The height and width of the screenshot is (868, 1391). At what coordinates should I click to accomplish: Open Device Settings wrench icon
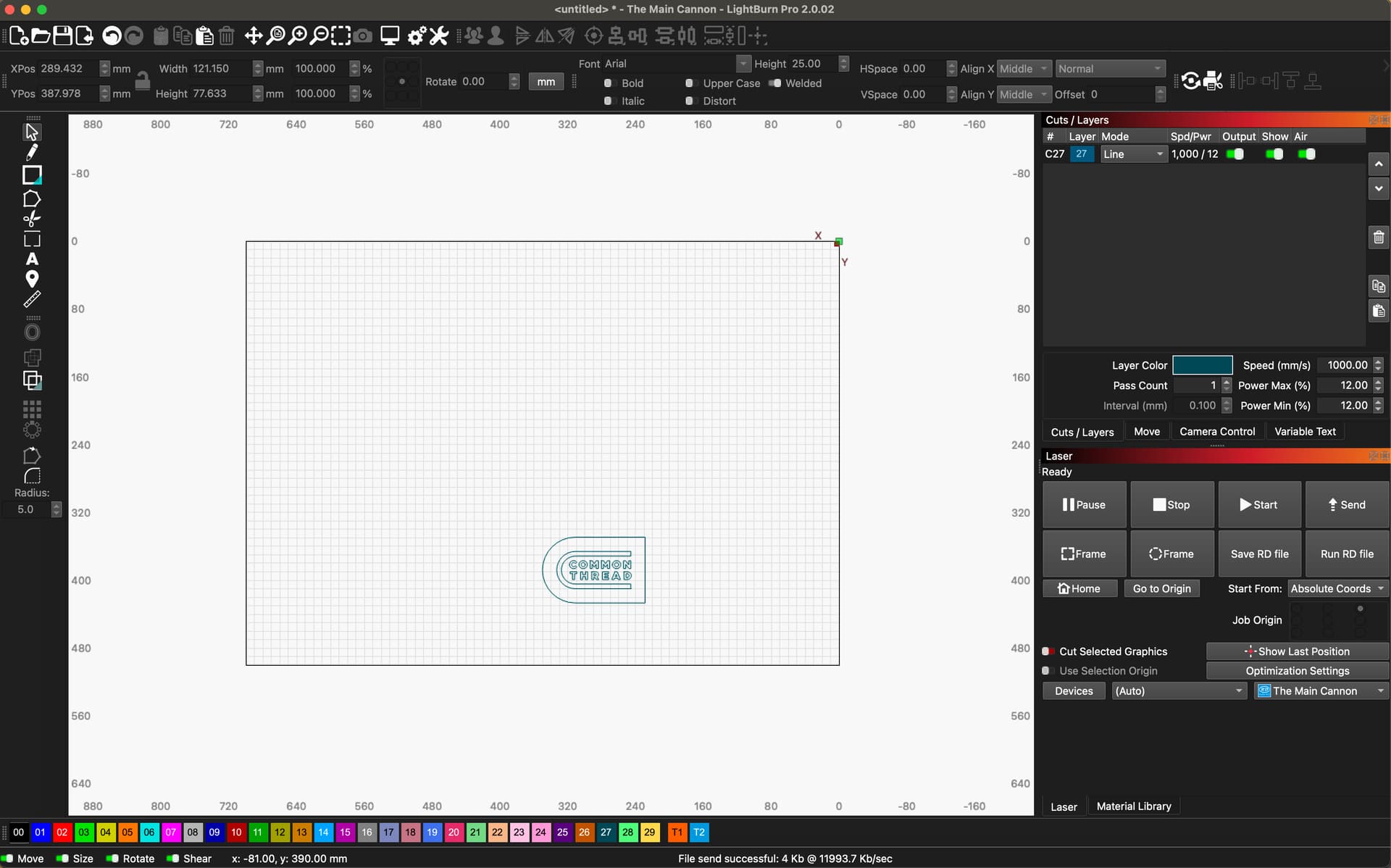click(439, 36)
